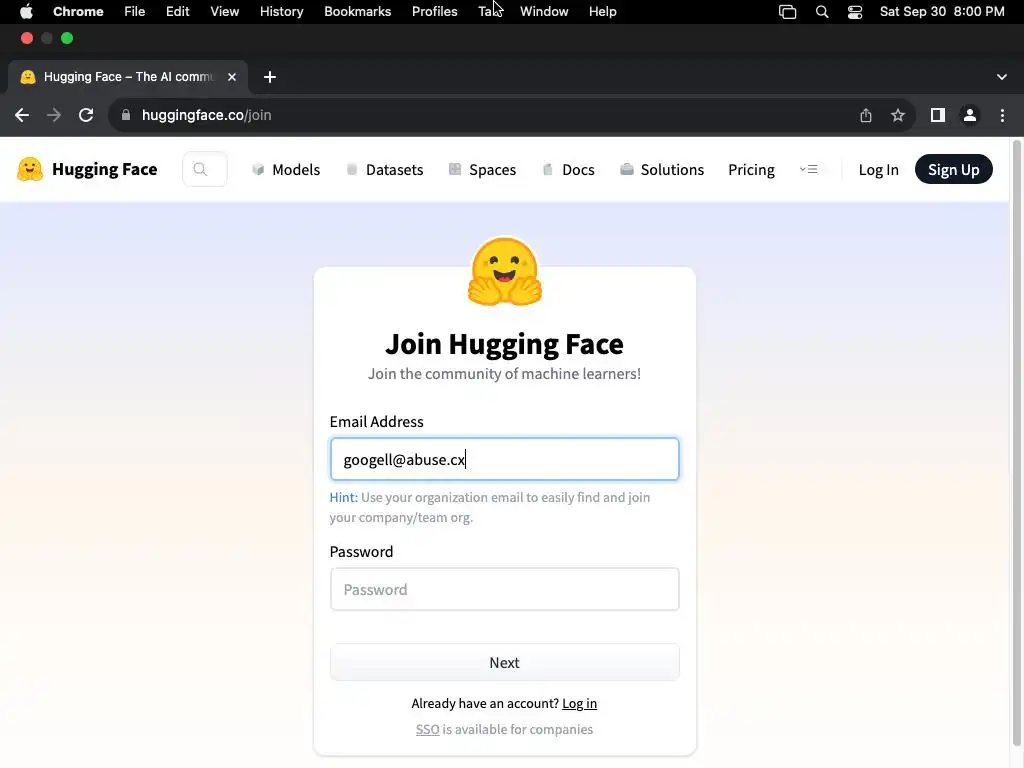
Task: Open the Spaces page
Action: pyautogui.click(x=483, y=170)
